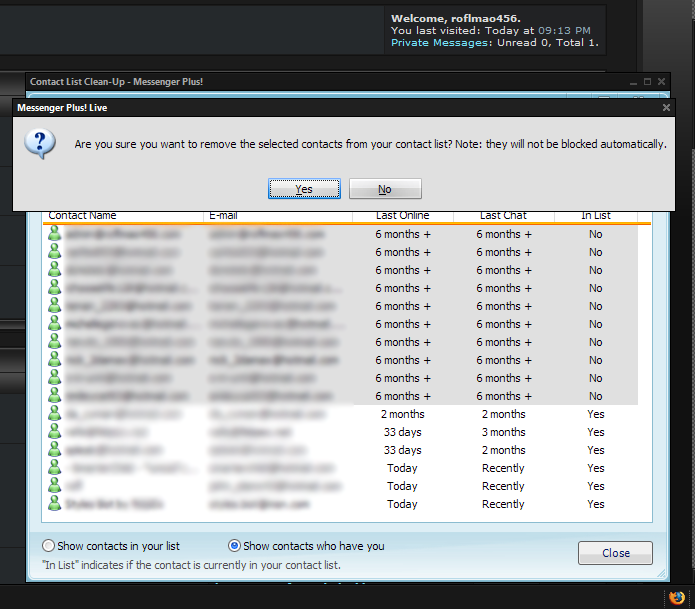Screen dimensions: 695x609
Task: Open the Private Messages link in the forum
Action: click(440, 43)
